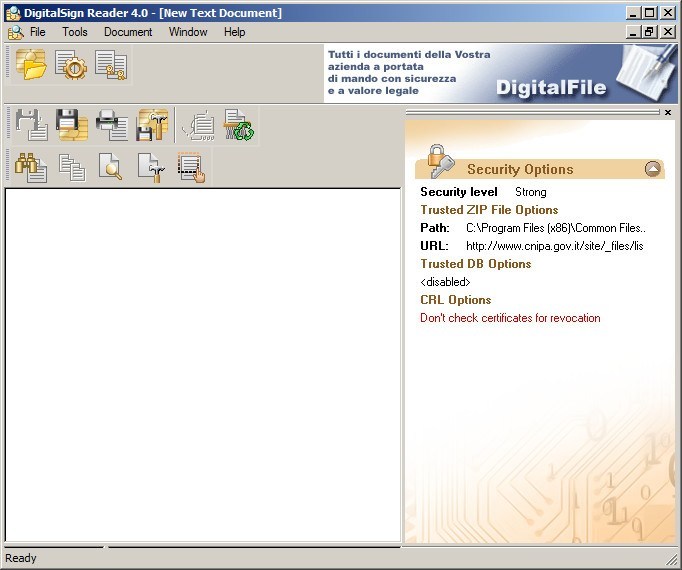The image size is (682, 570).
Task: Click the printer with document icon
Action: tap(112, 125)
